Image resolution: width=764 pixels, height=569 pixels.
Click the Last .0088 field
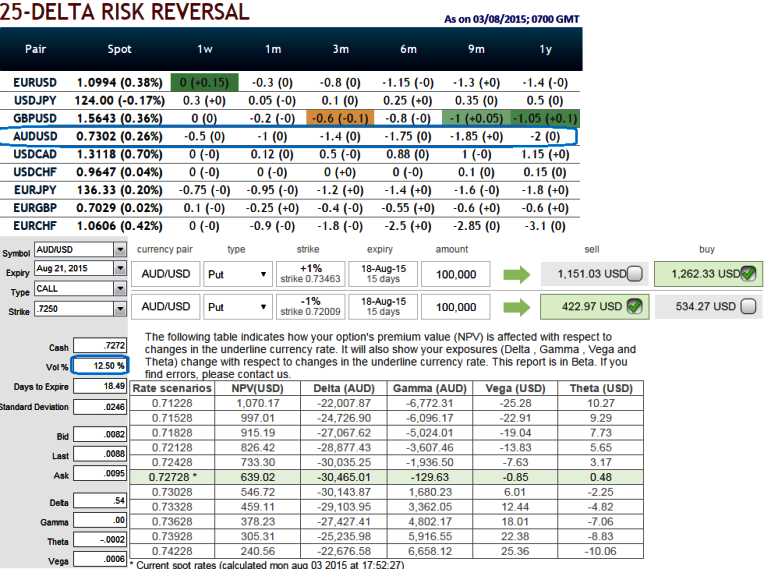(100, 454)
